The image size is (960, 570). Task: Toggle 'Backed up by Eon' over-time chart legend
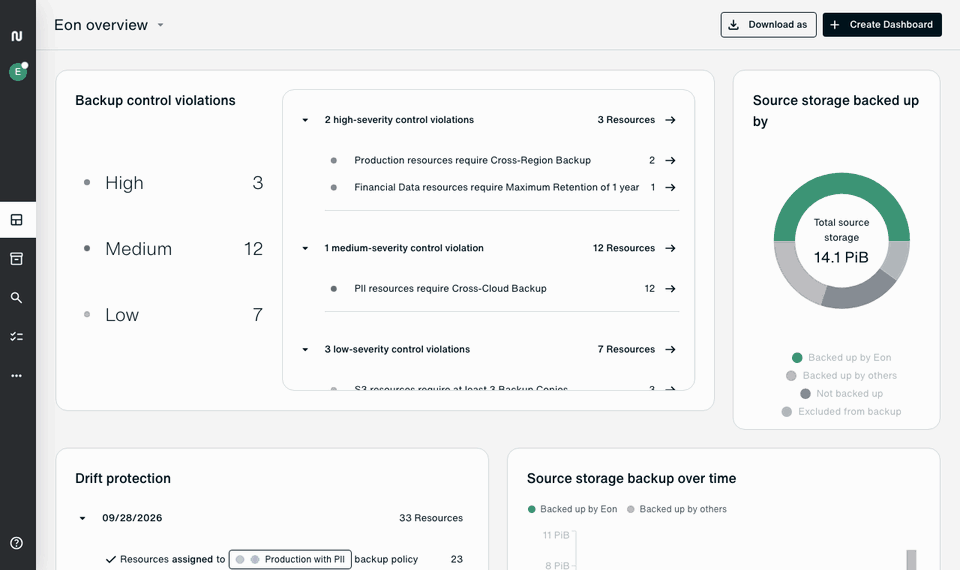[572, 509]
